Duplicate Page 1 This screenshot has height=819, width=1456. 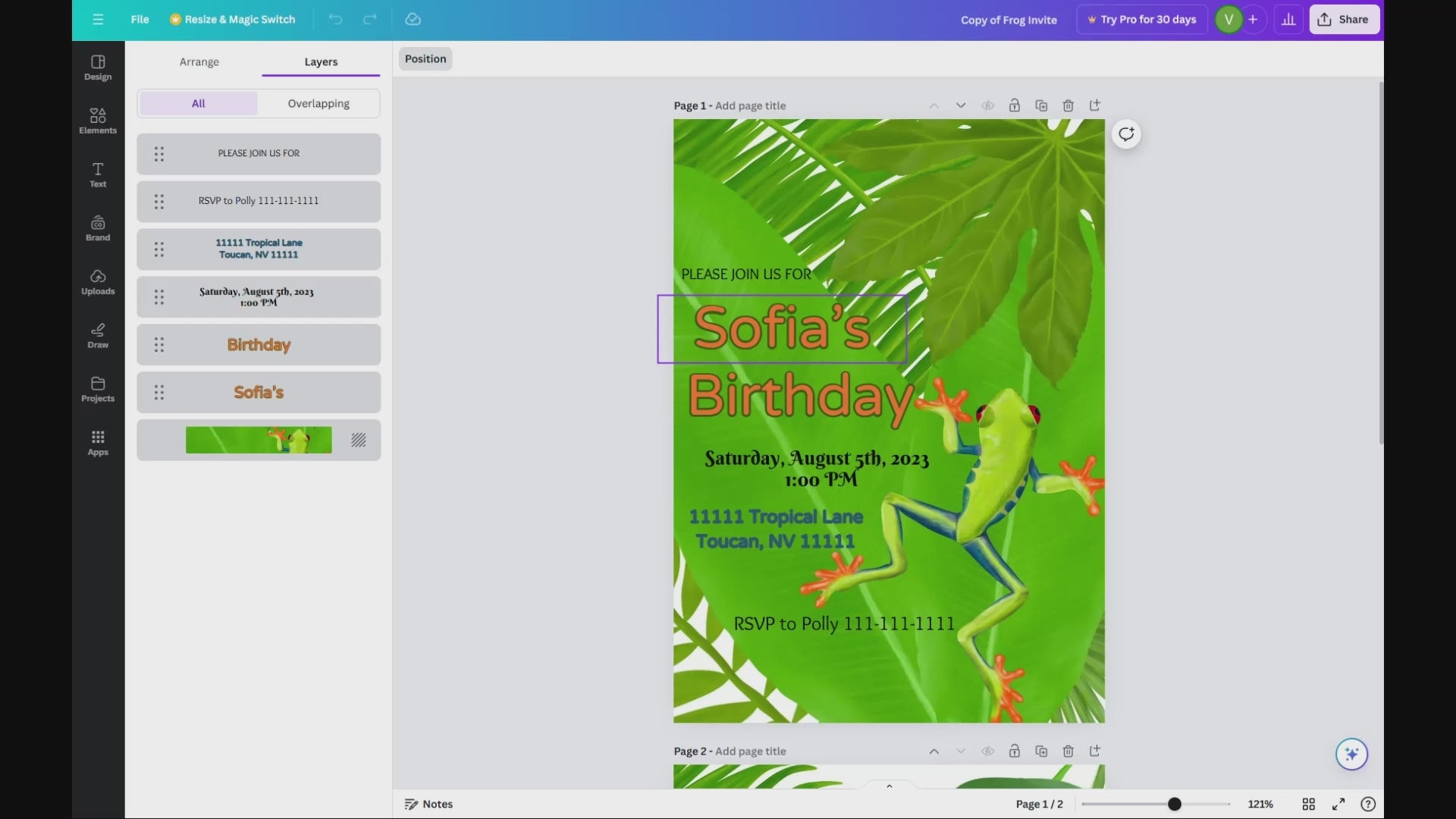[x=1041, y=105]
